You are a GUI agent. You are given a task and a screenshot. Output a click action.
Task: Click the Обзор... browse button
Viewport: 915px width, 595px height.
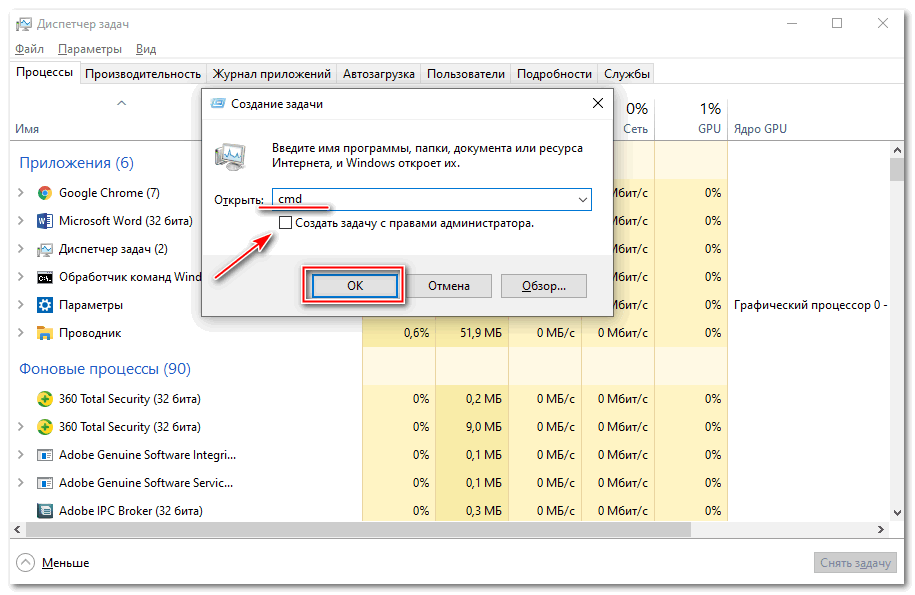click(x=543, y=286)
